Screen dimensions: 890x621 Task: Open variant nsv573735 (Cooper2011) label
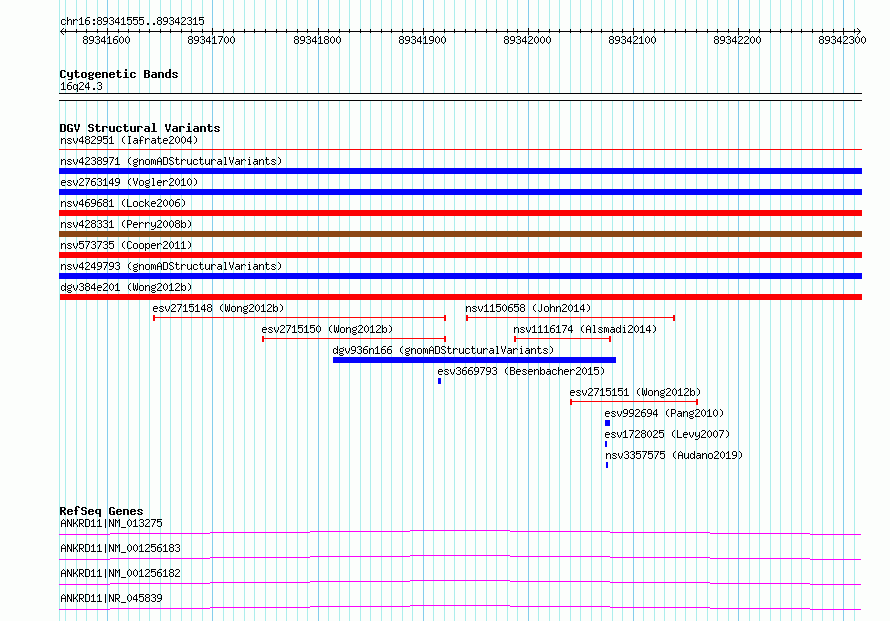(126, 245)
